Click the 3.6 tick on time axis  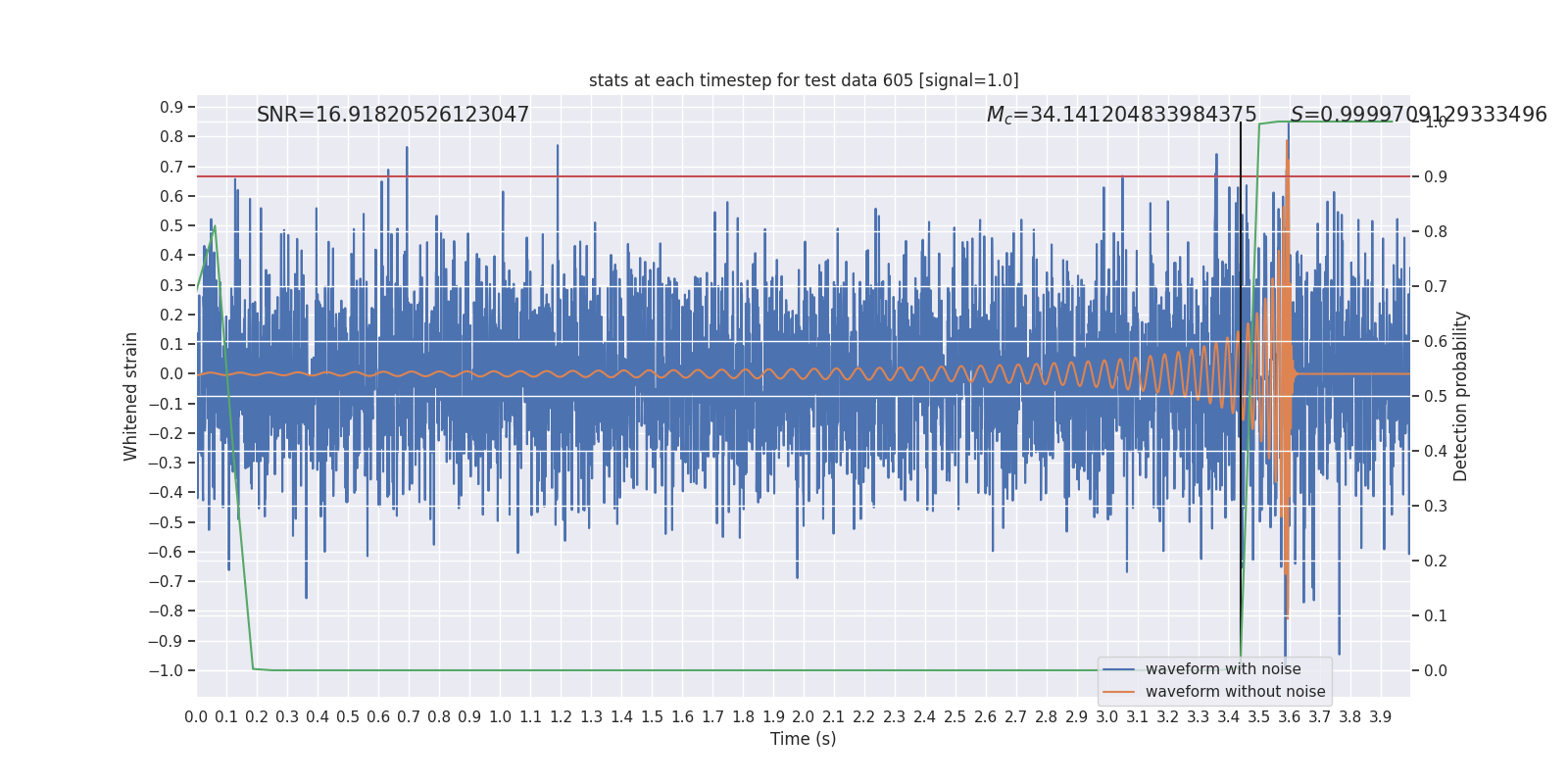1290,717
